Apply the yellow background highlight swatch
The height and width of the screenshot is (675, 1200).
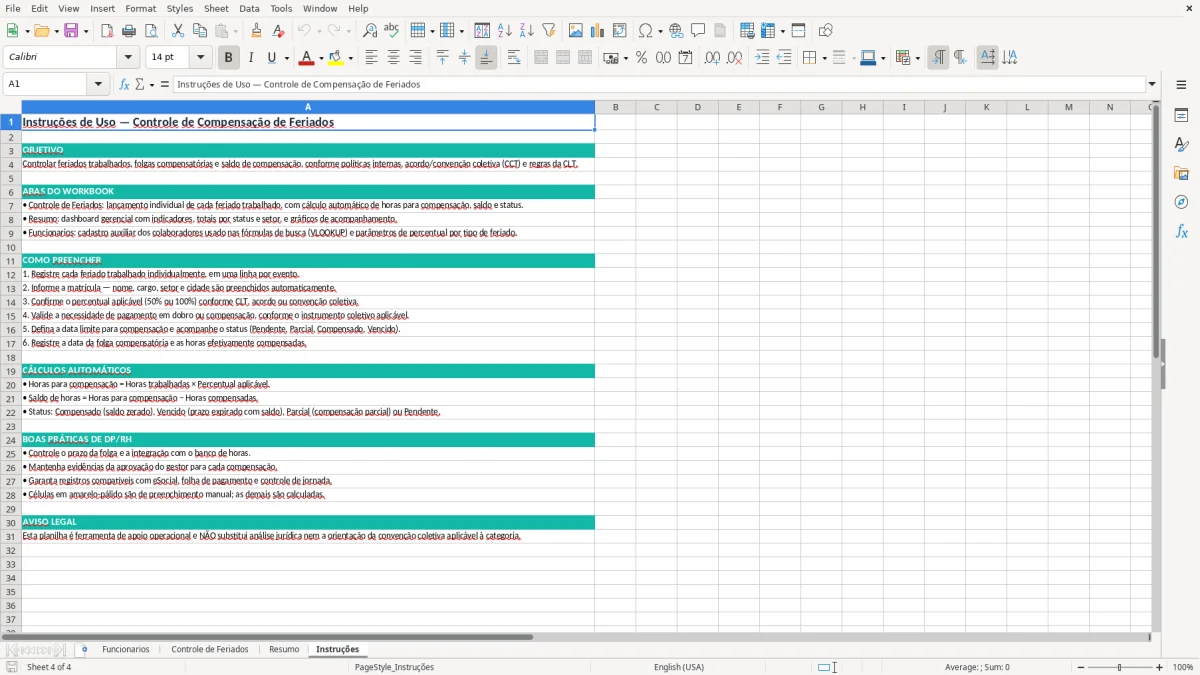click(x=336, y=58)
